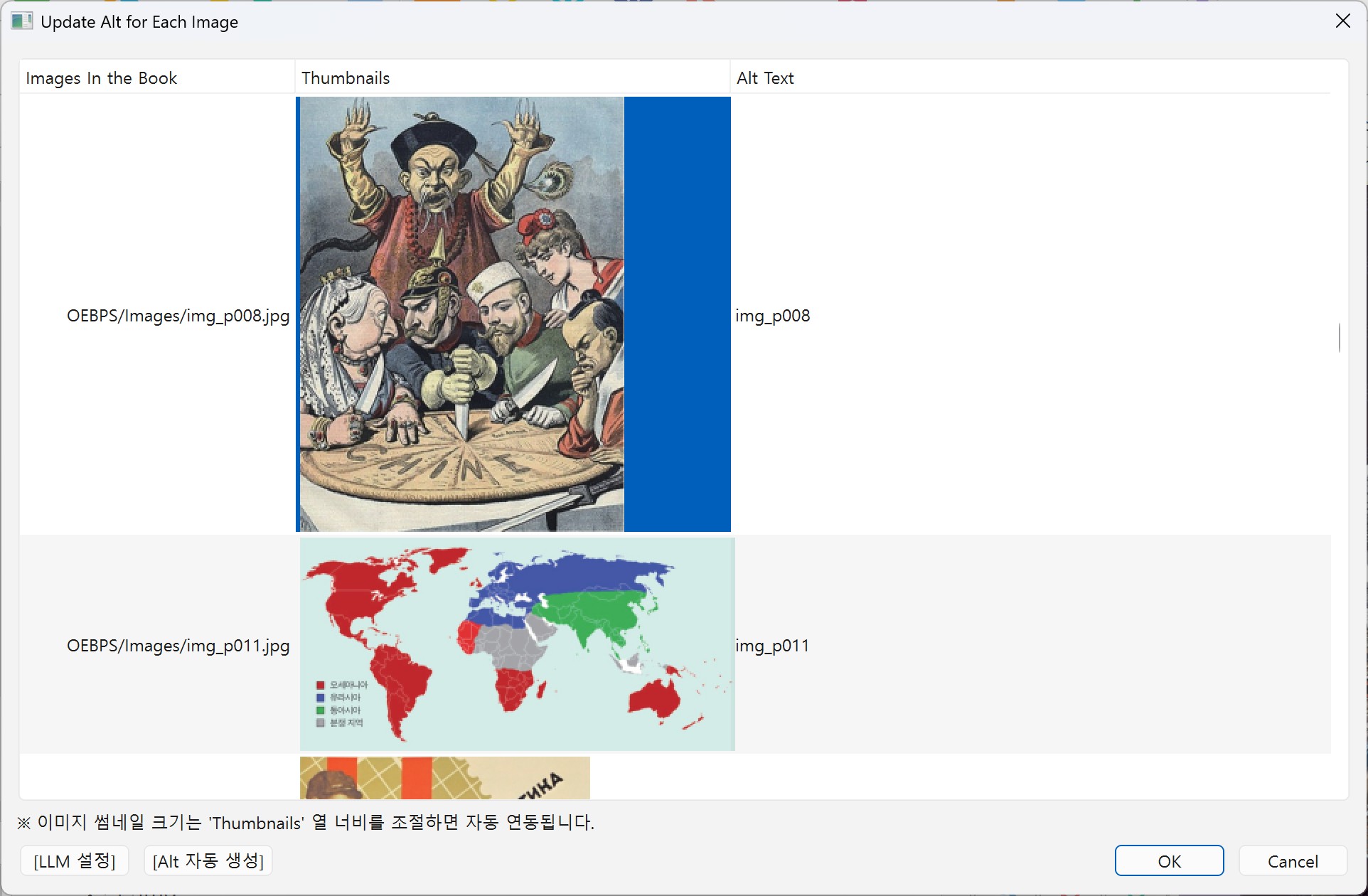Edit the img_p011 alt text cell
The image size is (1368, 896).
pos(772,646)
